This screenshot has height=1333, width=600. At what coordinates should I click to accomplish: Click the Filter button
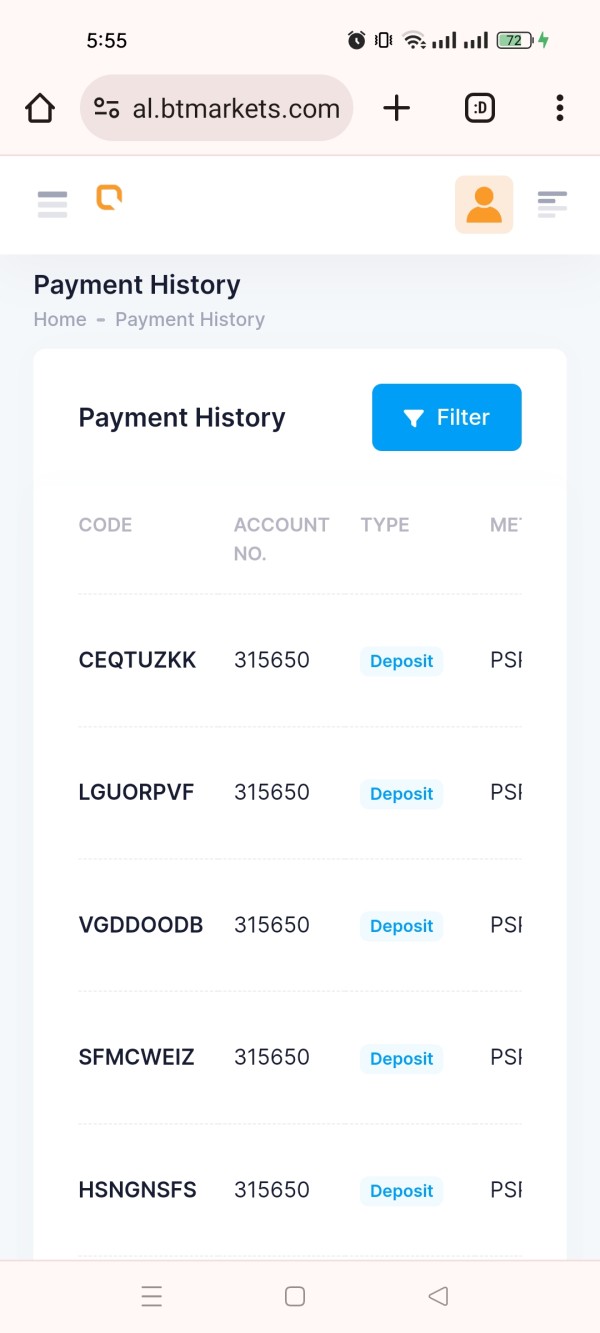click(x=447, y=417)
